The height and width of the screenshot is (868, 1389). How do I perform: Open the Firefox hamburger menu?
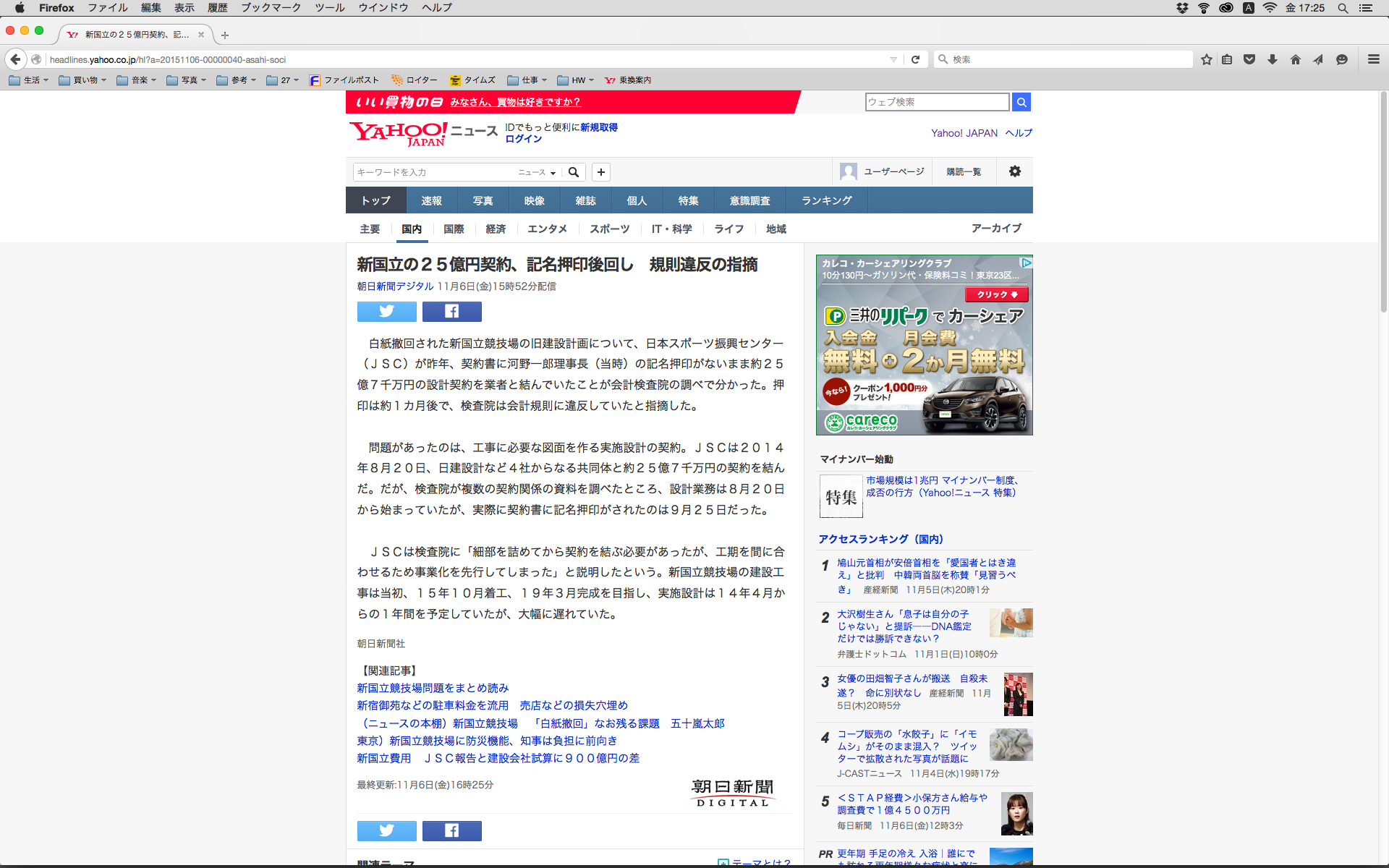[1373, 59]
